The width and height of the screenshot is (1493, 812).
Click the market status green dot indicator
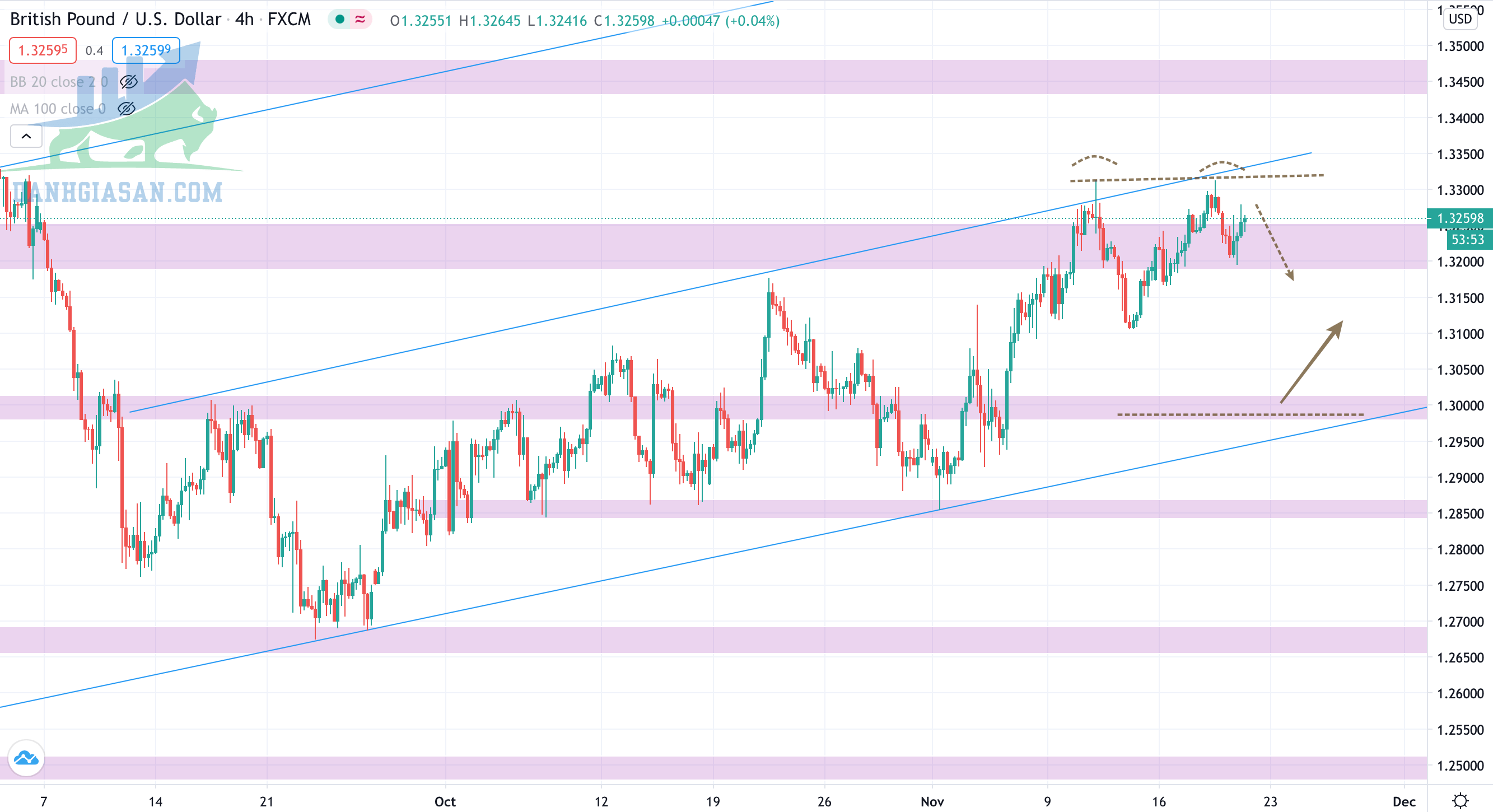click(340, 20)
